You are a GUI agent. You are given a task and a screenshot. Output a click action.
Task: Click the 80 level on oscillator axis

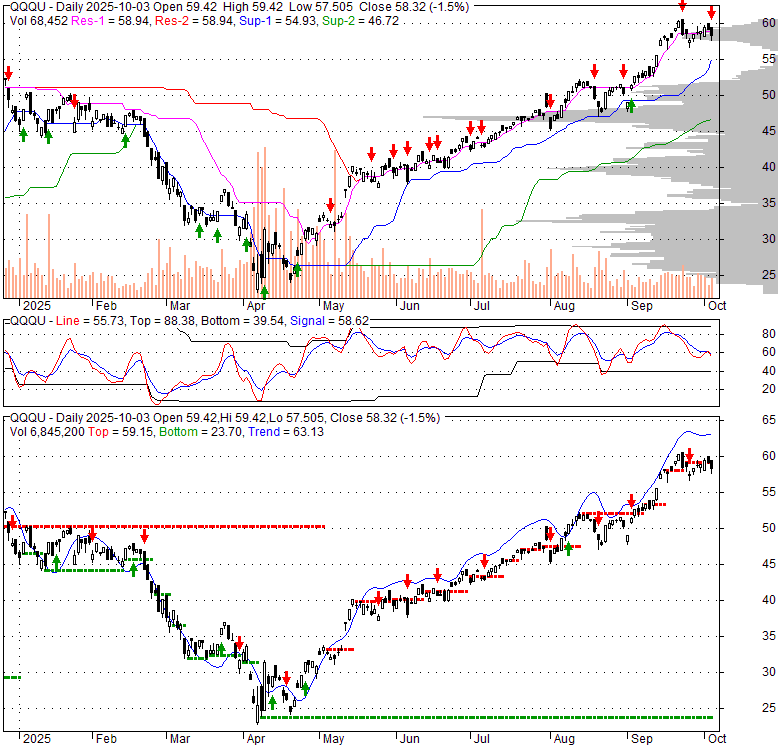[769, 334]
